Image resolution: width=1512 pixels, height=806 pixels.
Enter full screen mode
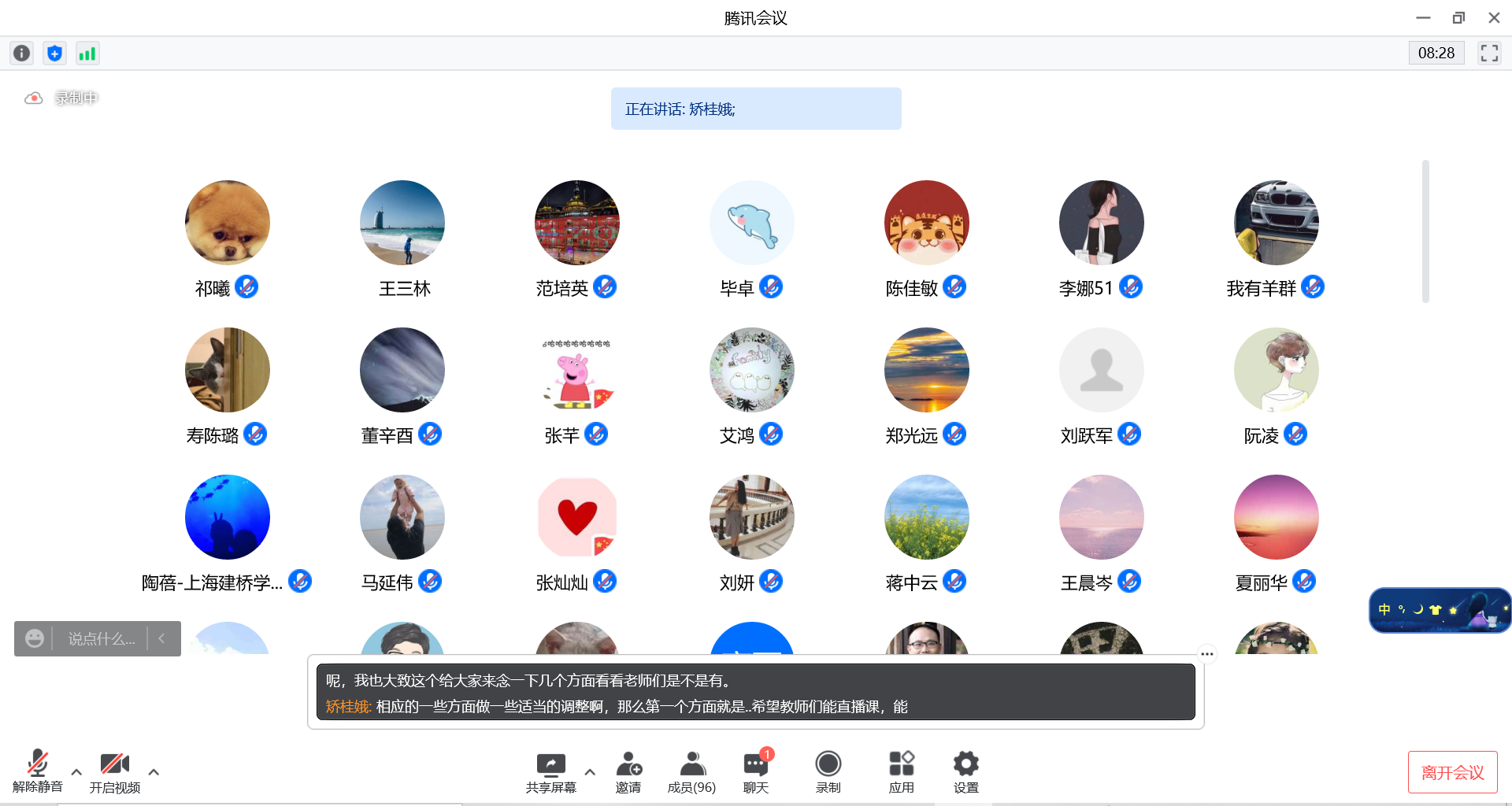[1488, 53]
